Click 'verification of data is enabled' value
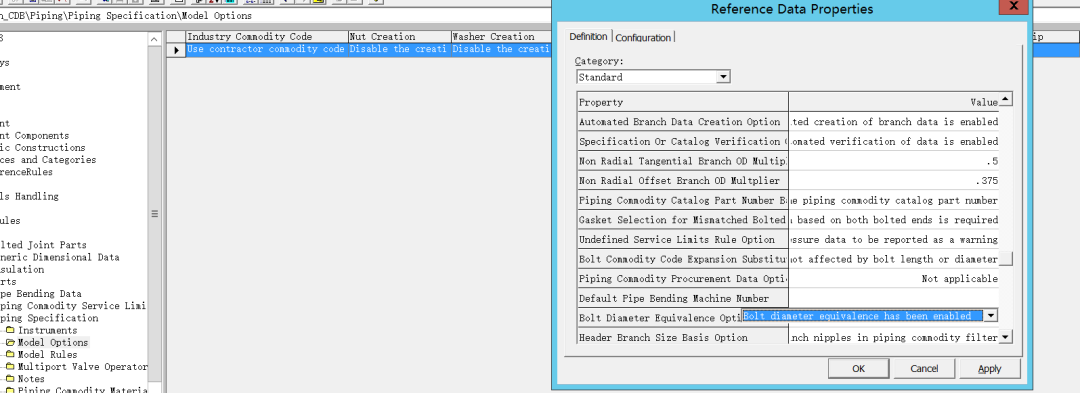 (x=894, y=141)
